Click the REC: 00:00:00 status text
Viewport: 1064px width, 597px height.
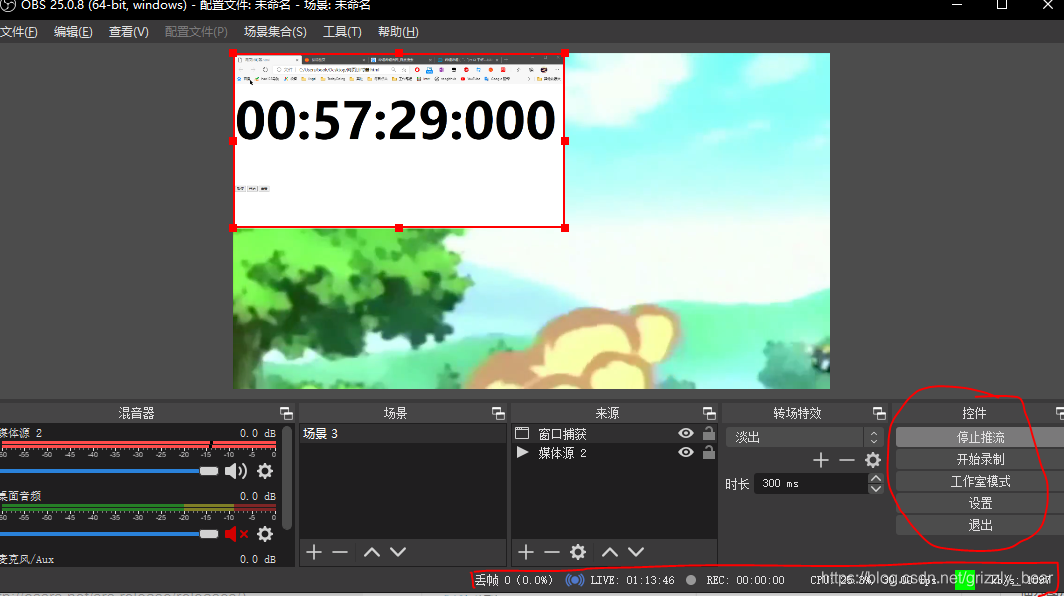click(745, 580)
